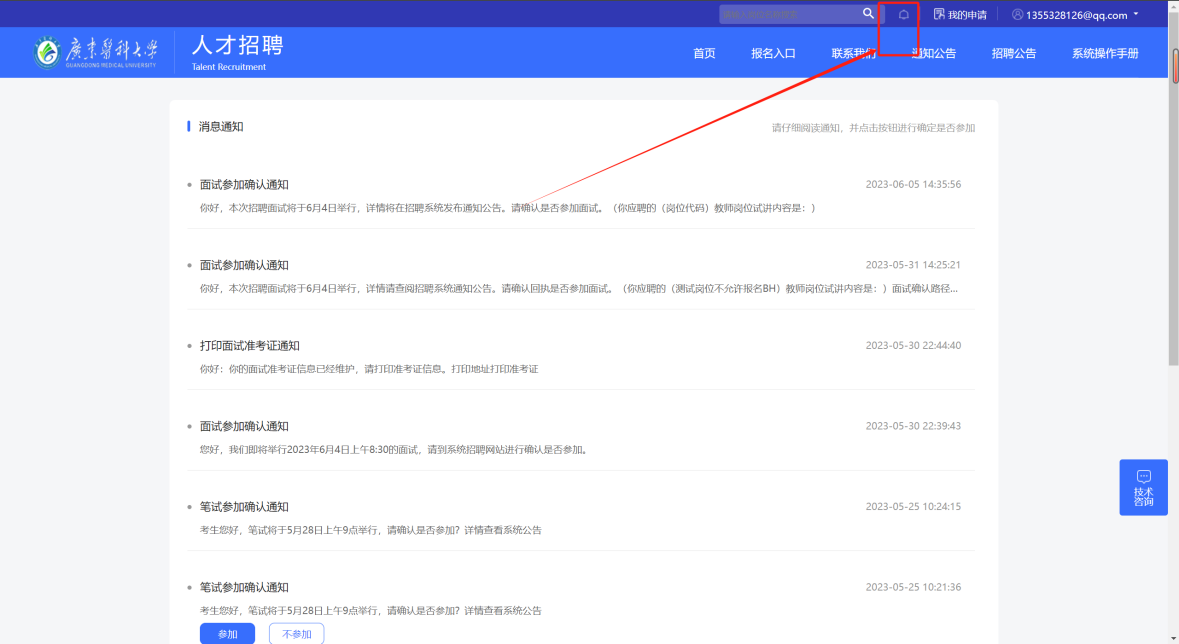The width and height of the screenshot is (1179, 644).
Task: Open the 2023-05-25 10:24:15 笔试参加确认通知
Action: (244, 507)
